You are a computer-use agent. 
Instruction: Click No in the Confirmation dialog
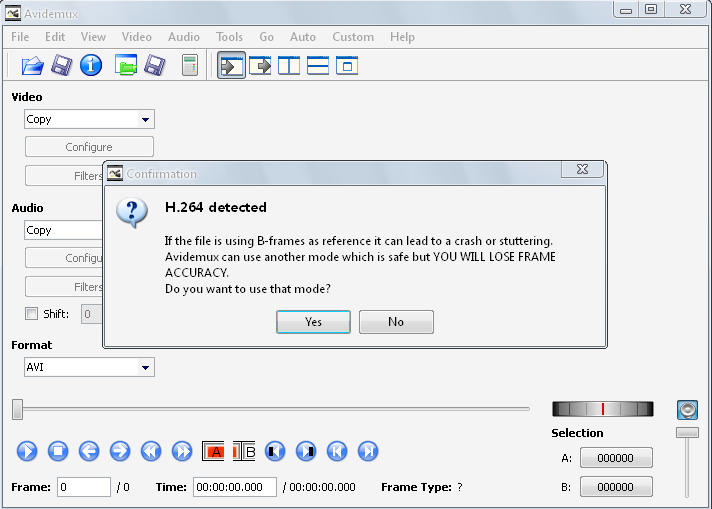[396, 322]
